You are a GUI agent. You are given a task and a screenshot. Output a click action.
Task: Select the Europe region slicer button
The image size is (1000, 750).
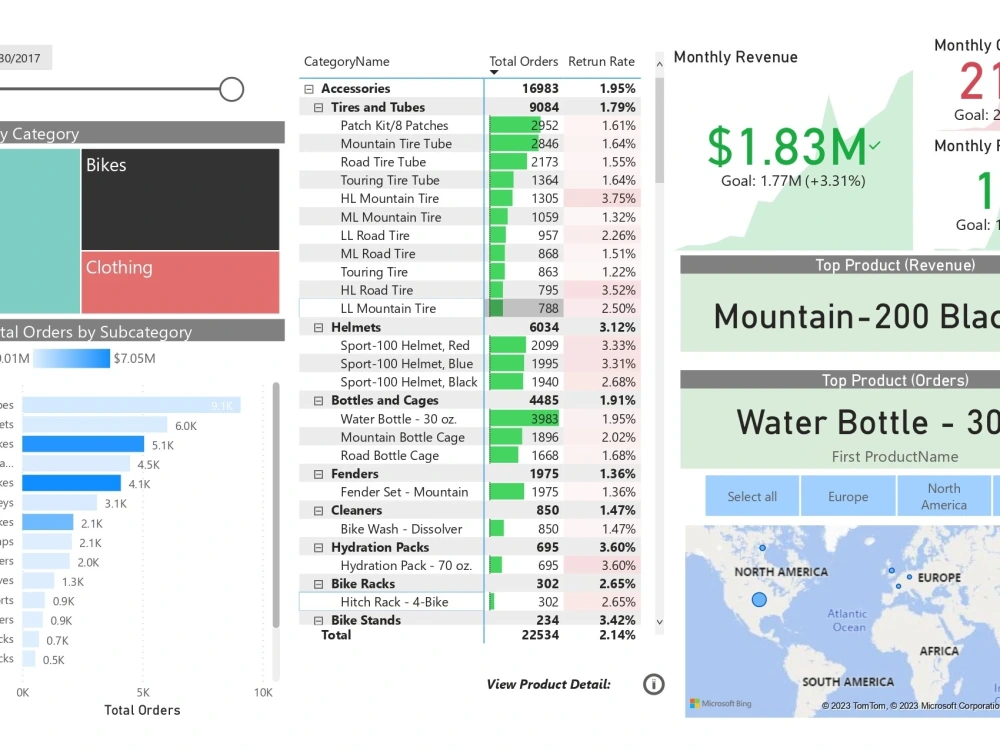[x=847, y=496]
